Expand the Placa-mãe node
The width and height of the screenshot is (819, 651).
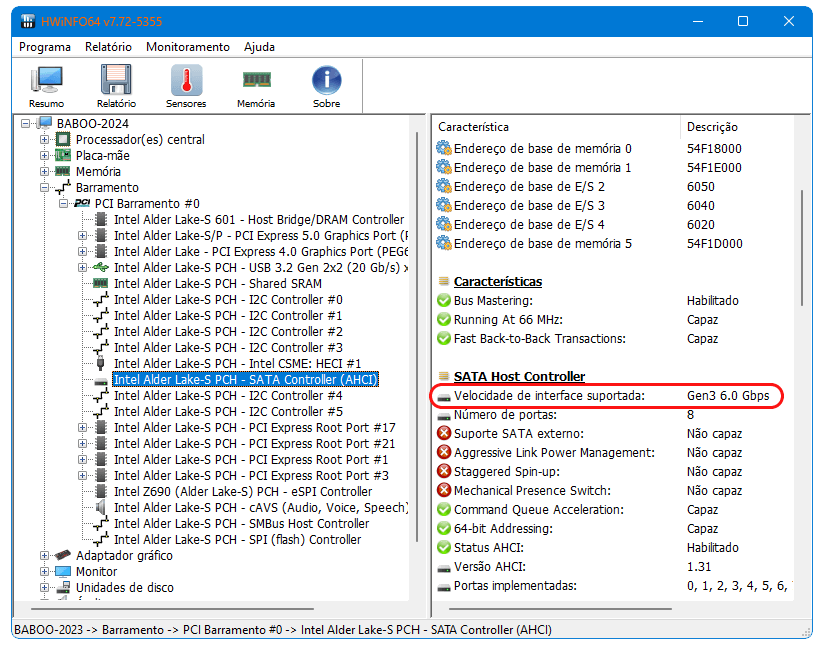44,156
